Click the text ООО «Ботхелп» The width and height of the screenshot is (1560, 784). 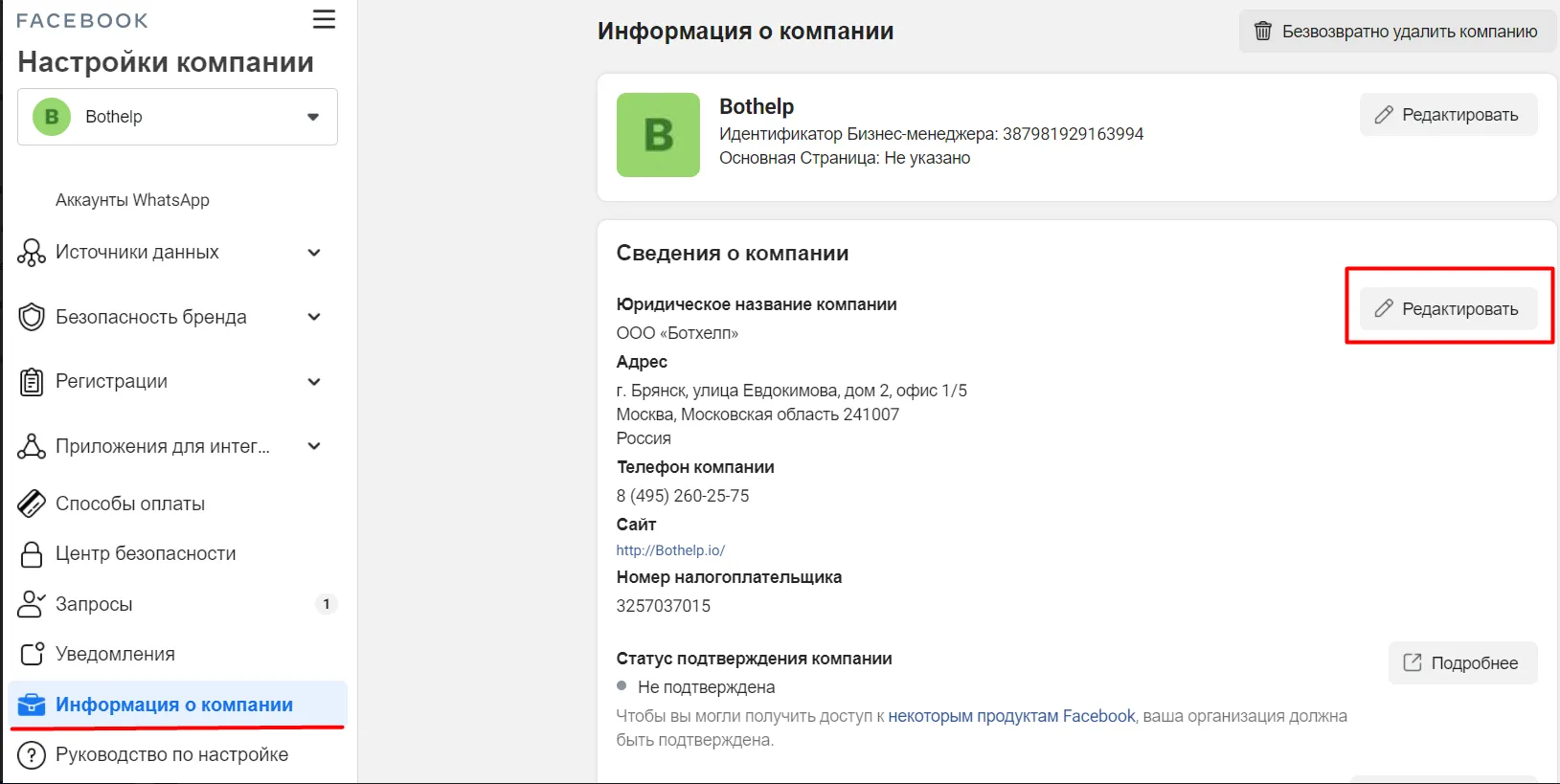pyautogui.click(x=677, y=333)
